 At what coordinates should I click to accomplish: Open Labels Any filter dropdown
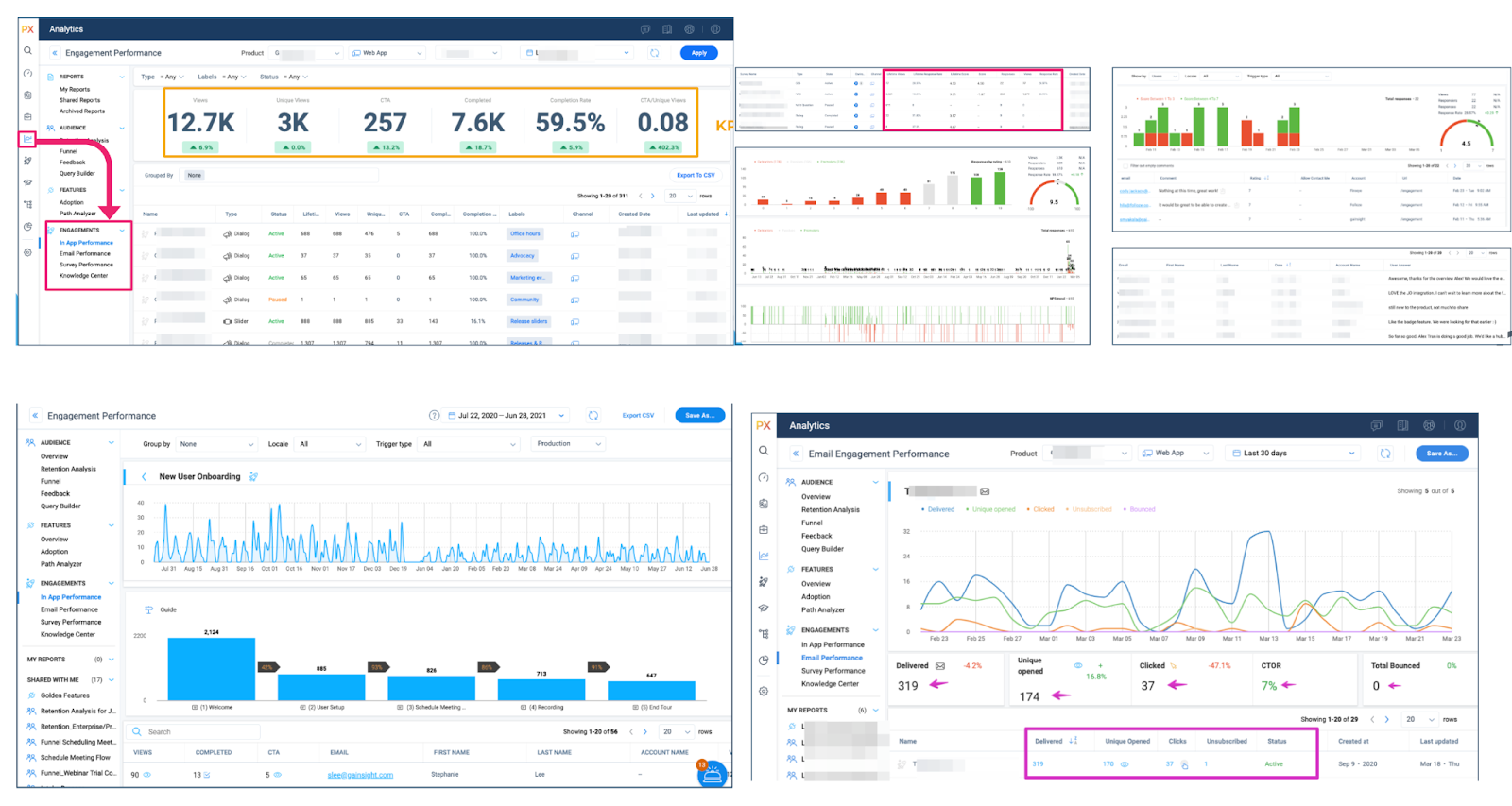pos(222,77)
